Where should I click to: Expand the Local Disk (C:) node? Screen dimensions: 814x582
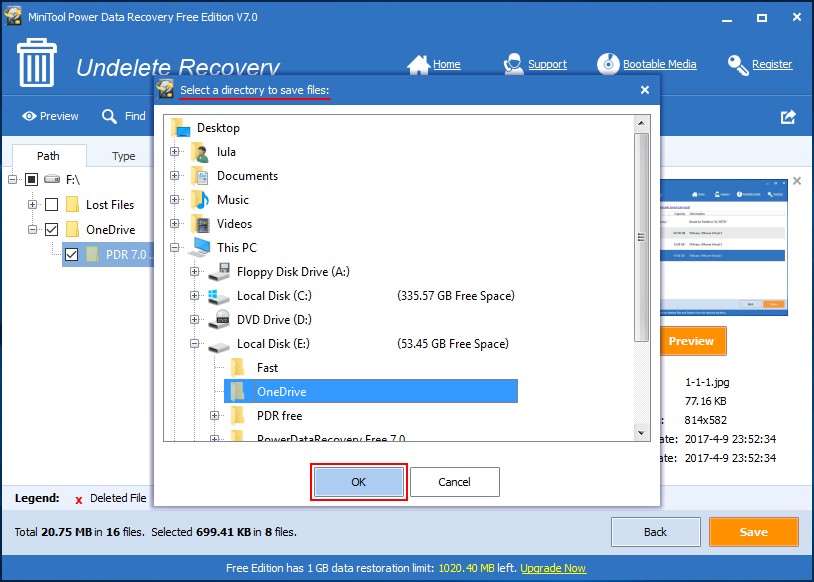click(194, 295)
